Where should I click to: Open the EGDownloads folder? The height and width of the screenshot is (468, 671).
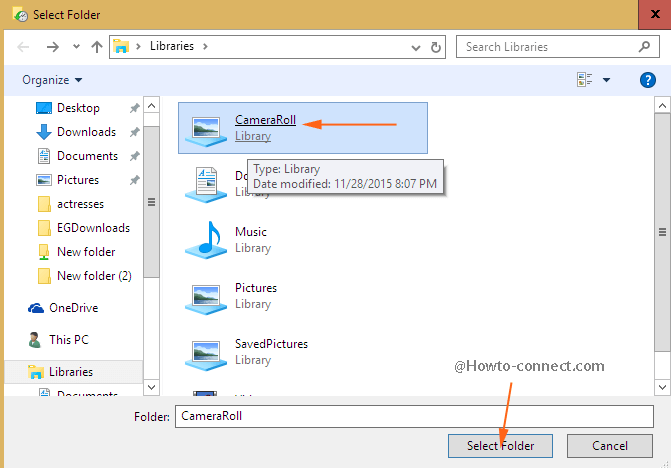point(93,228)
